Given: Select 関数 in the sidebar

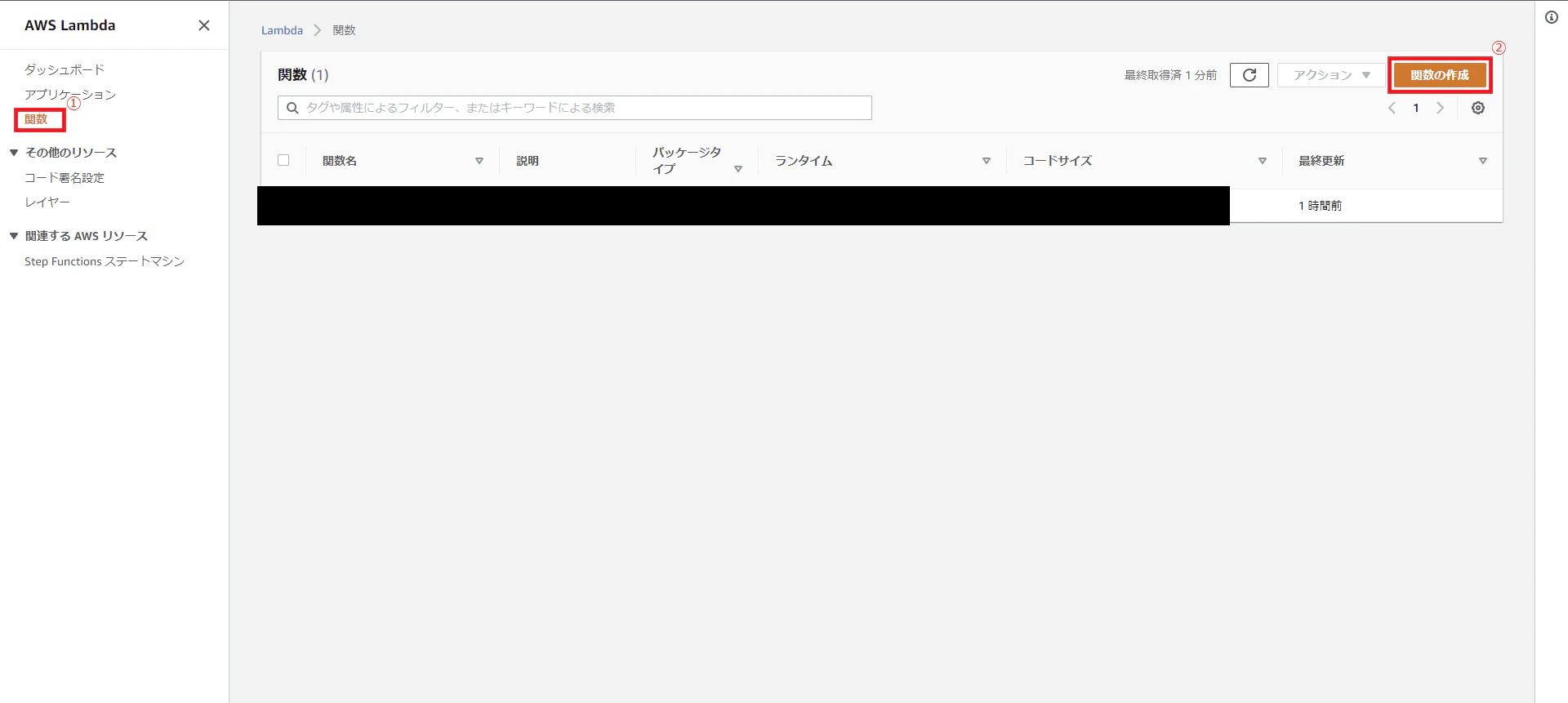Looking at the screenshot, I should pos(36,119).
